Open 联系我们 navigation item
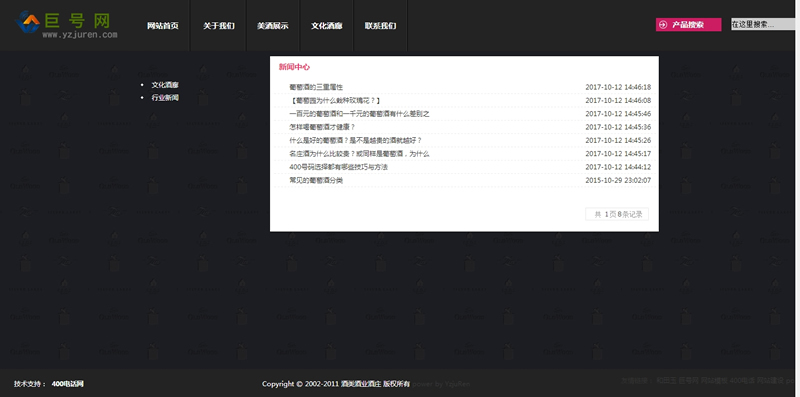This screenshot has width=800, height=397. 380,26
